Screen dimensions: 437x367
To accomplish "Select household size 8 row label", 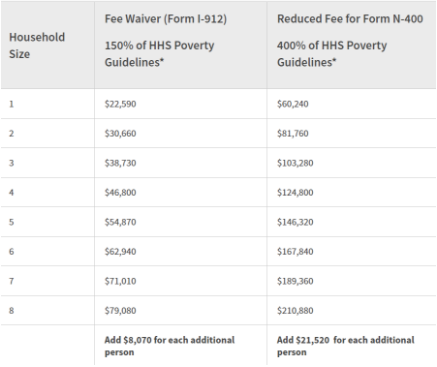I will 11,311.
